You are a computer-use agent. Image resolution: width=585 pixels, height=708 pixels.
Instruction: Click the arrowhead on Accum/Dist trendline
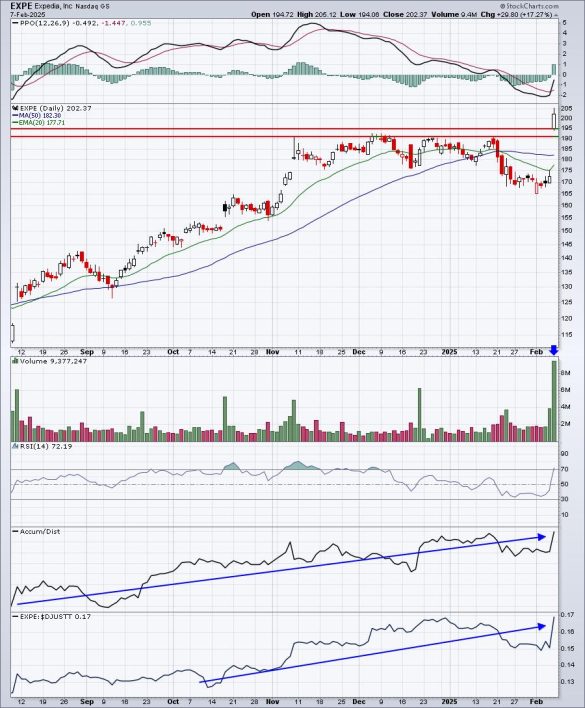pyautogui.click(x=541, y=537)
